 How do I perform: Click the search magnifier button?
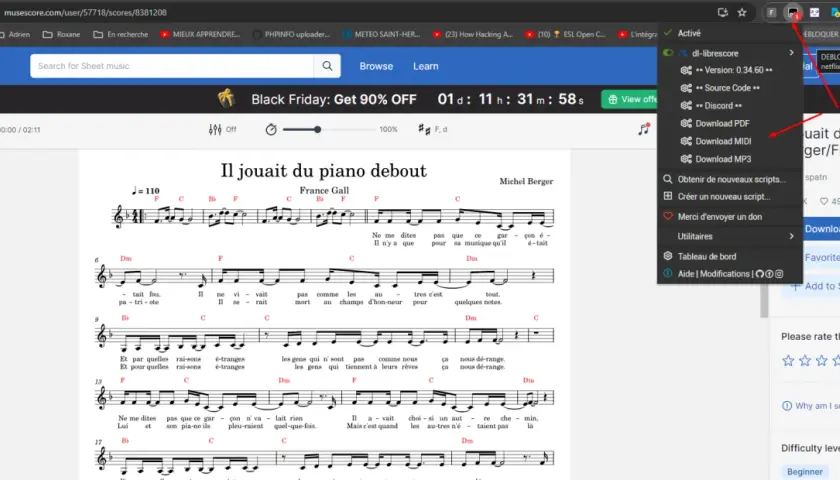point(327,66)
